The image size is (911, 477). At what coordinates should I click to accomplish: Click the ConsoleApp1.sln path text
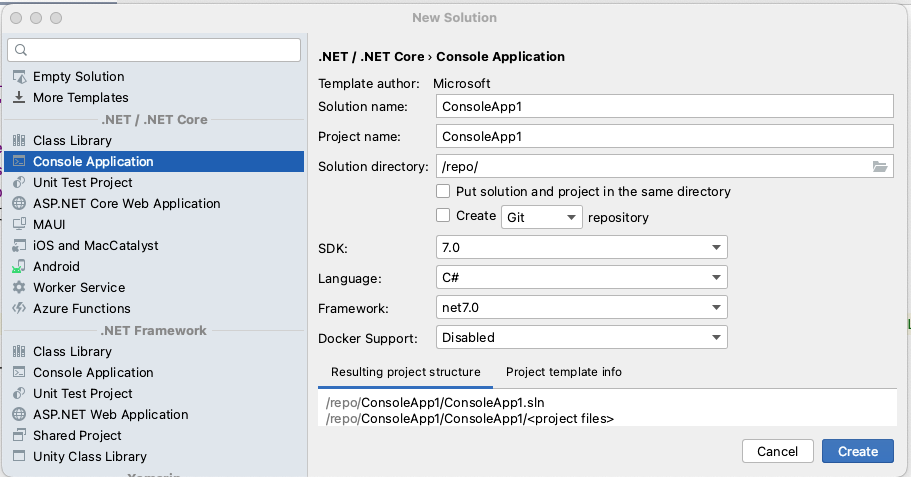click(x=435, y=402)
